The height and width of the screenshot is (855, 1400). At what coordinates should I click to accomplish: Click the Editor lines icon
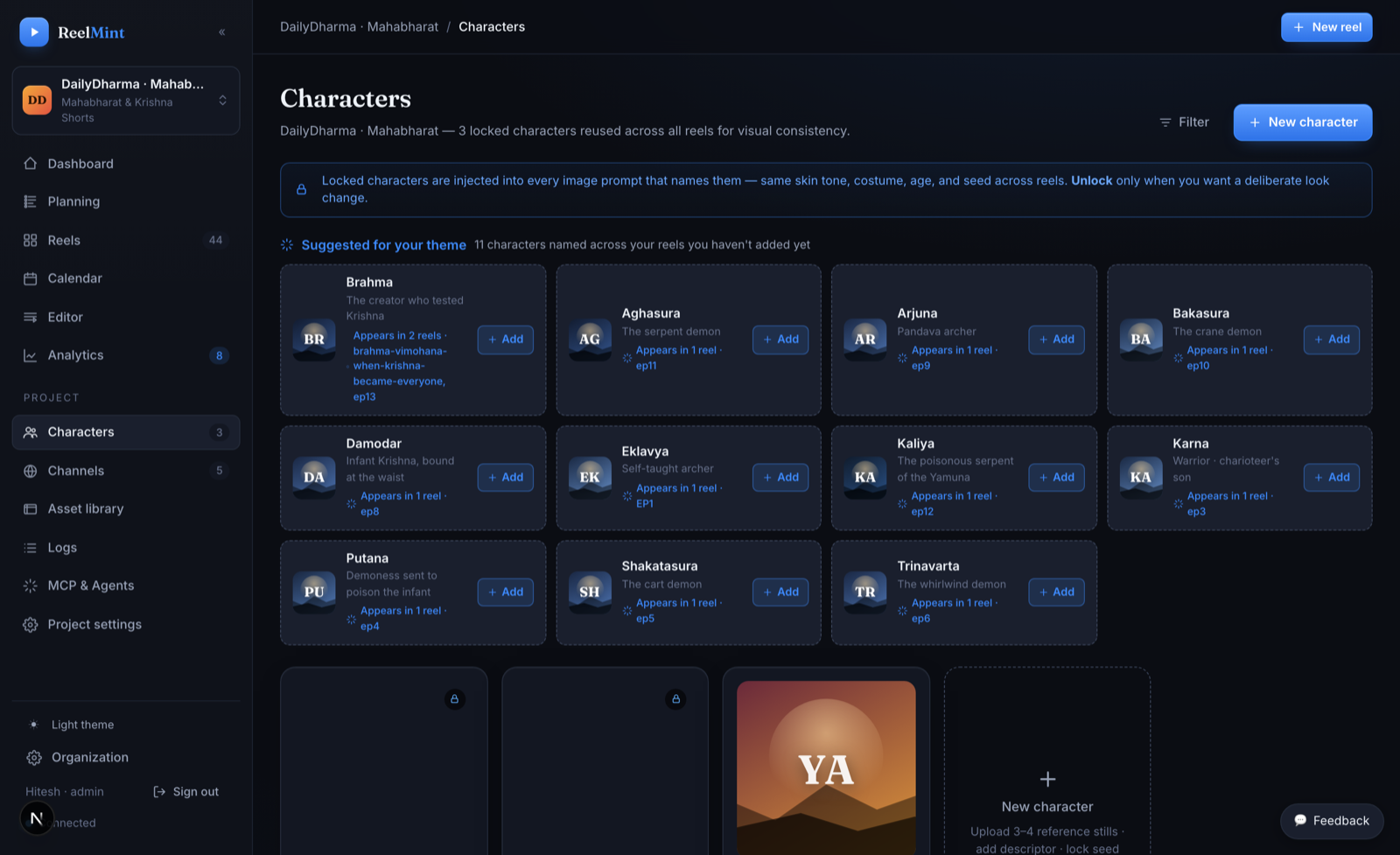pos(31,317)
